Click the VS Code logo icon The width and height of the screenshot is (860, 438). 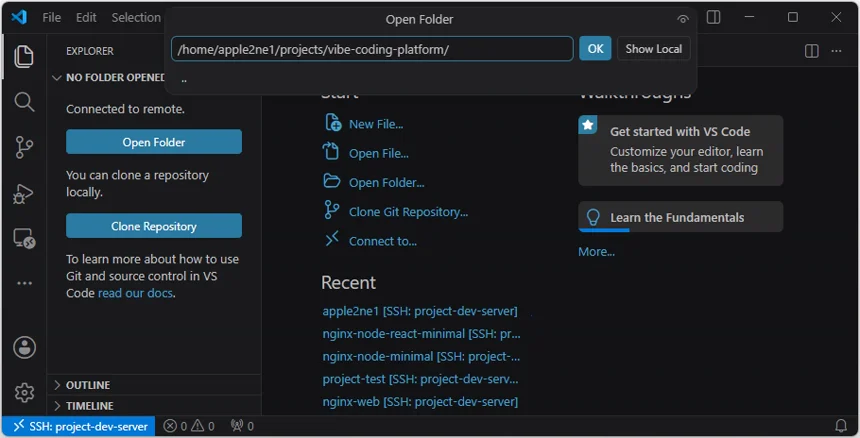point(19,17)
